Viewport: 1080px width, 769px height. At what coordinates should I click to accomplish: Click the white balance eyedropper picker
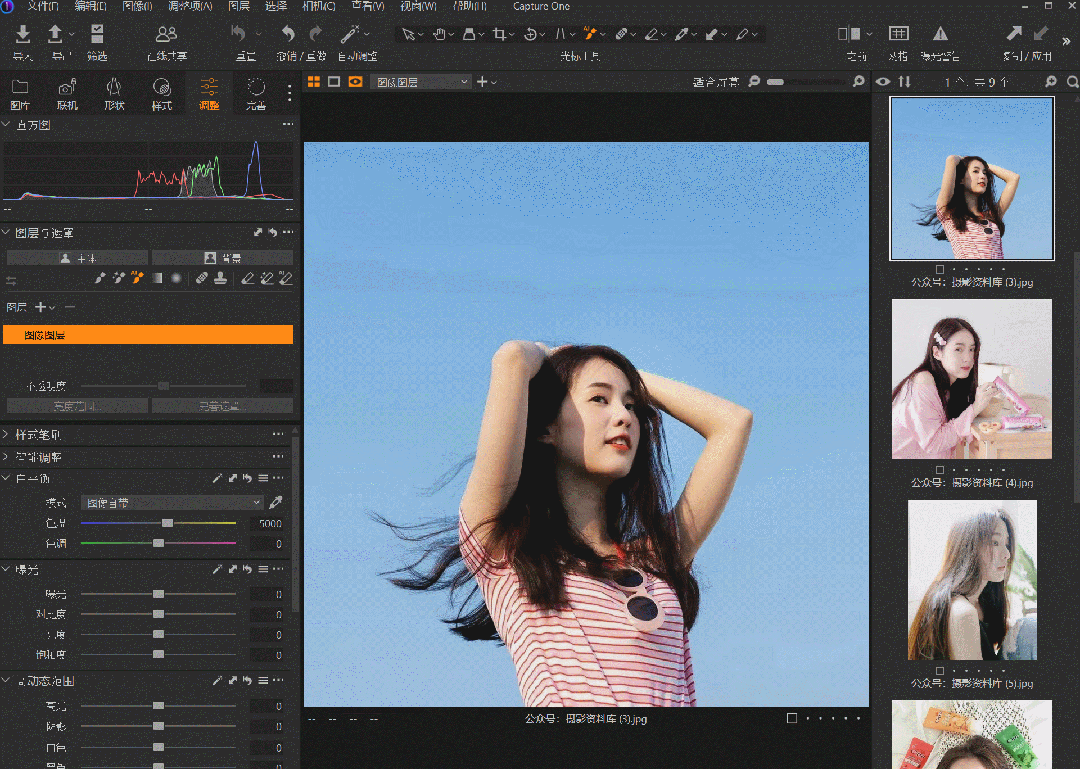[x=276, y=502]
